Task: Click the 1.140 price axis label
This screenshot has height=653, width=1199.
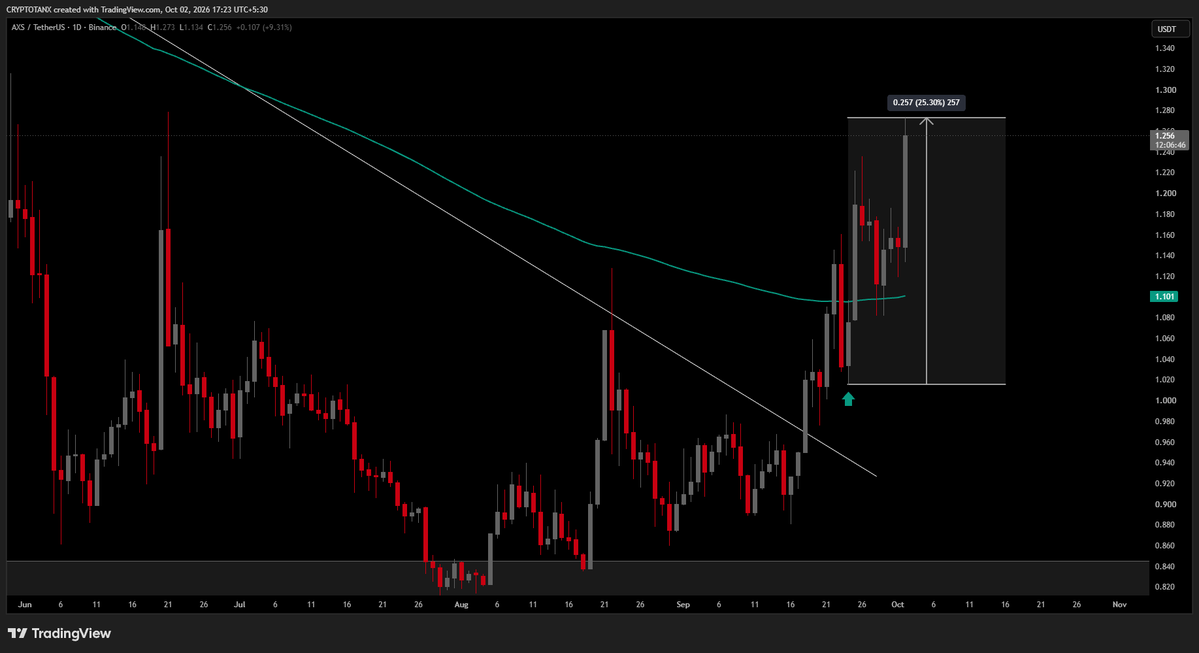Action: tap(1165, 255)
